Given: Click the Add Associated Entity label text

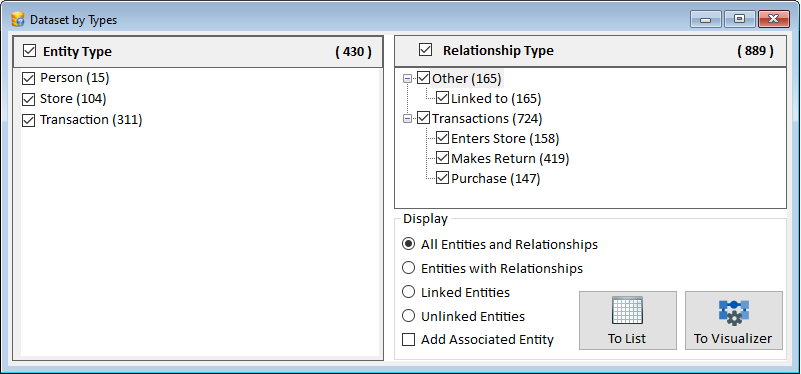Looking at the screenshot, I should click(x=487, y=340).
